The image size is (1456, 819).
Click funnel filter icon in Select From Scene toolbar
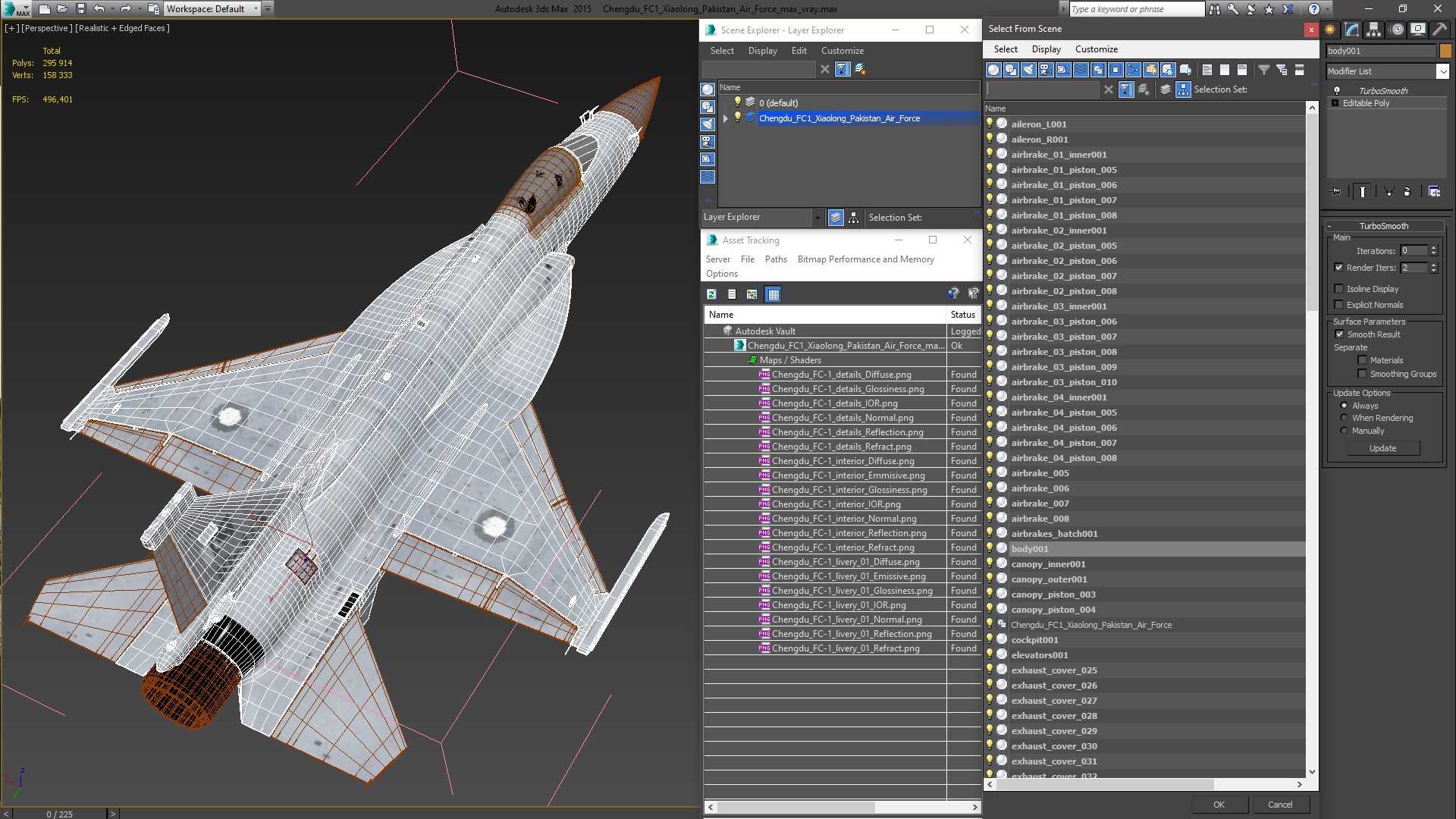[x=1264, y=70]
